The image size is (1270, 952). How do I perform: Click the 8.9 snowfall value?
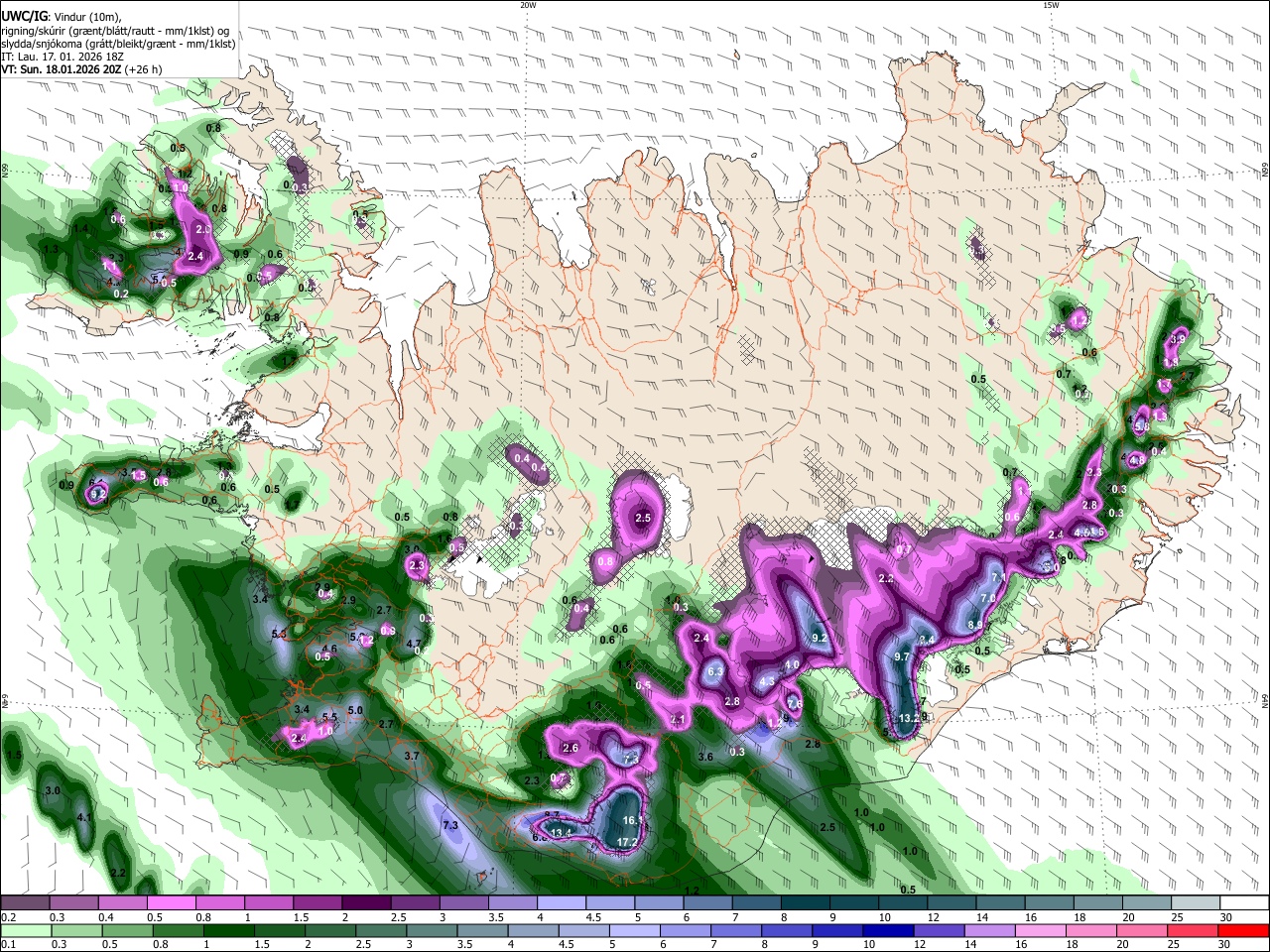tap(974, 625)
